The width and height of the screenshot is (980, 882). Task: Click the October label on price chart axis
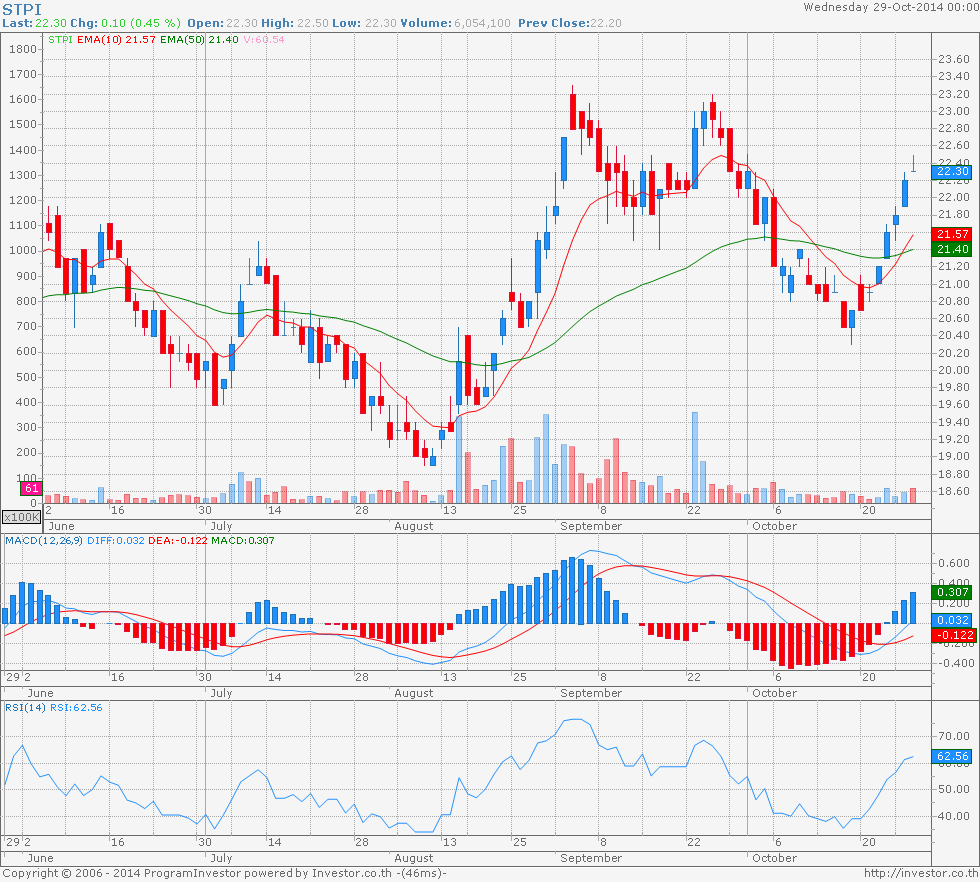(x=775, y=526)
